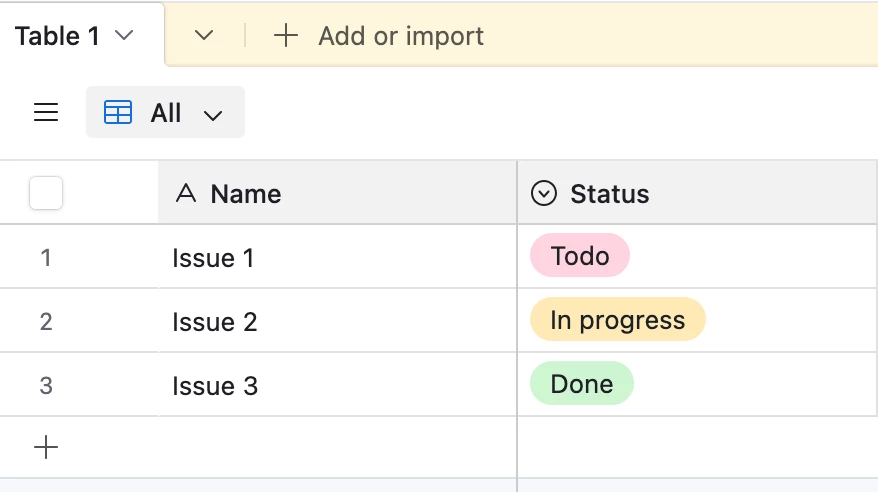
Task: Click the Name column header
Action: (245, 193)
